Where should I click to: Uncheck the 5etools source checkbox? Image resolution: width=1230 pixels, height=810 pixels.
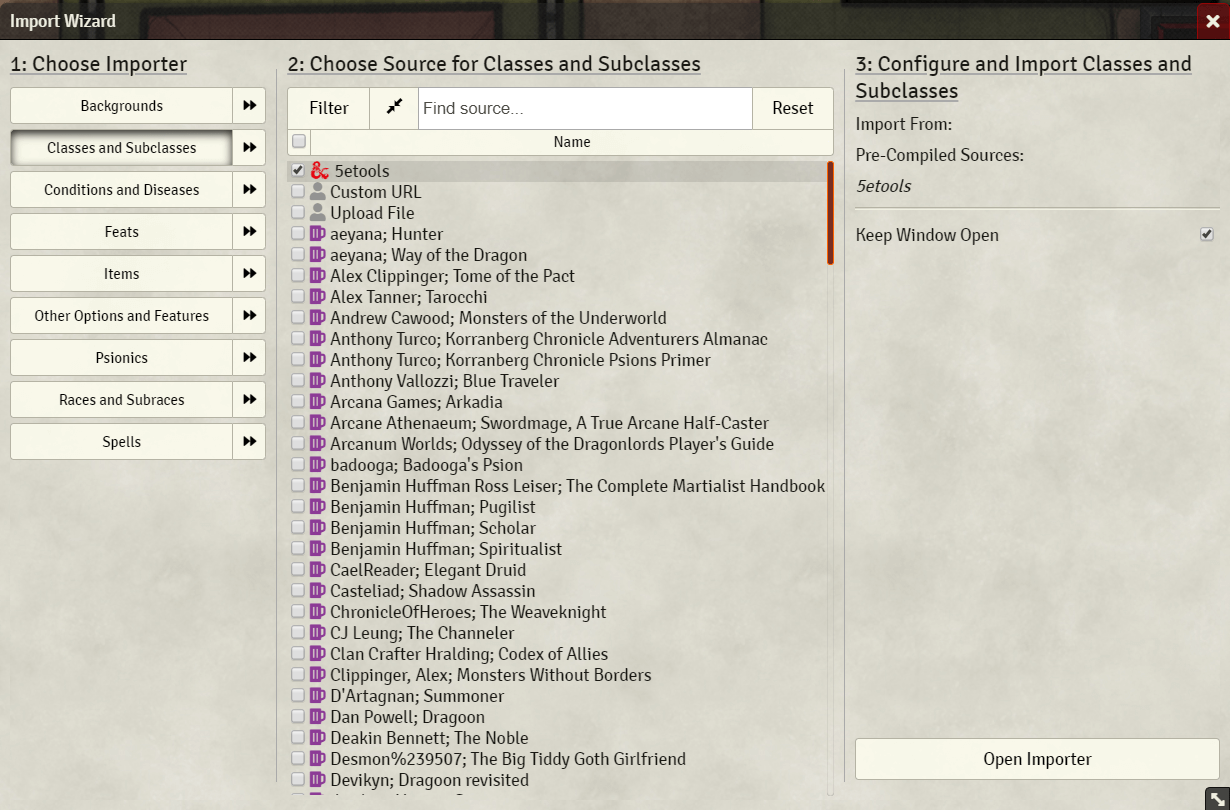coord(298,171)
